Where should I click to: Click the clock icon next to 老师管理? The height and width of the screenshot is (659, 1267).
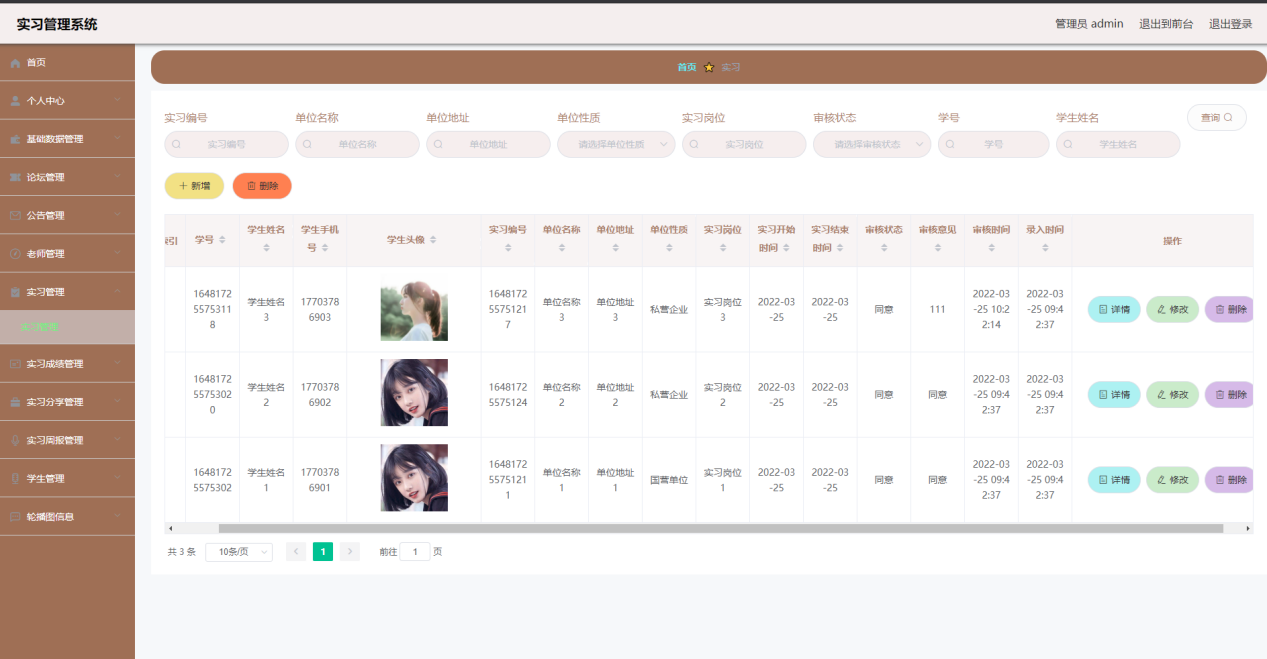coord(14,252)
